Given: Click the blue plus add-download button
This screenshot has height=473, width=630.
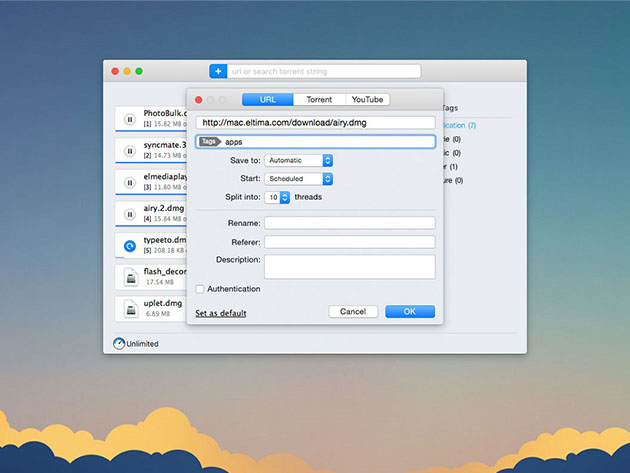Looking at the screenshot, I should (218, 71).
